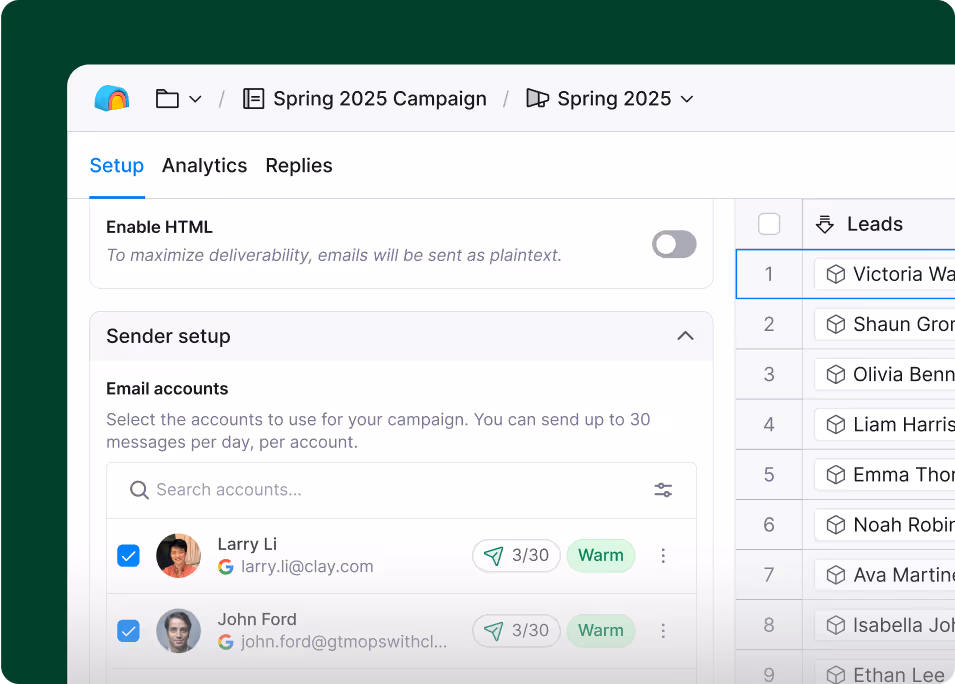Image resolution: width=955 pixels, height=684 pixels.
Task: Select the Emma lead cell
Action: tap(878, 474)
